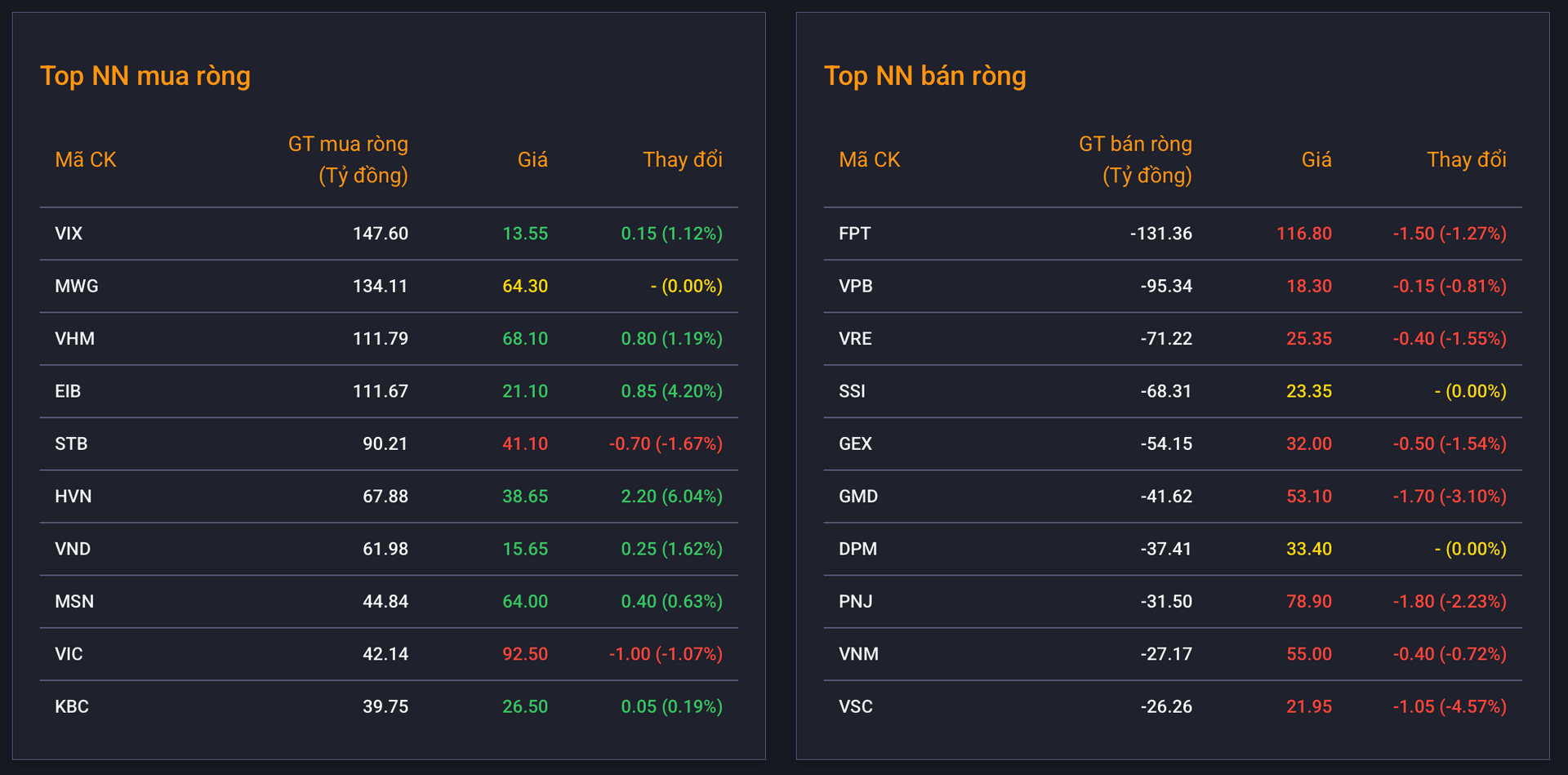Click net buy value 111.79

point(381,338)
